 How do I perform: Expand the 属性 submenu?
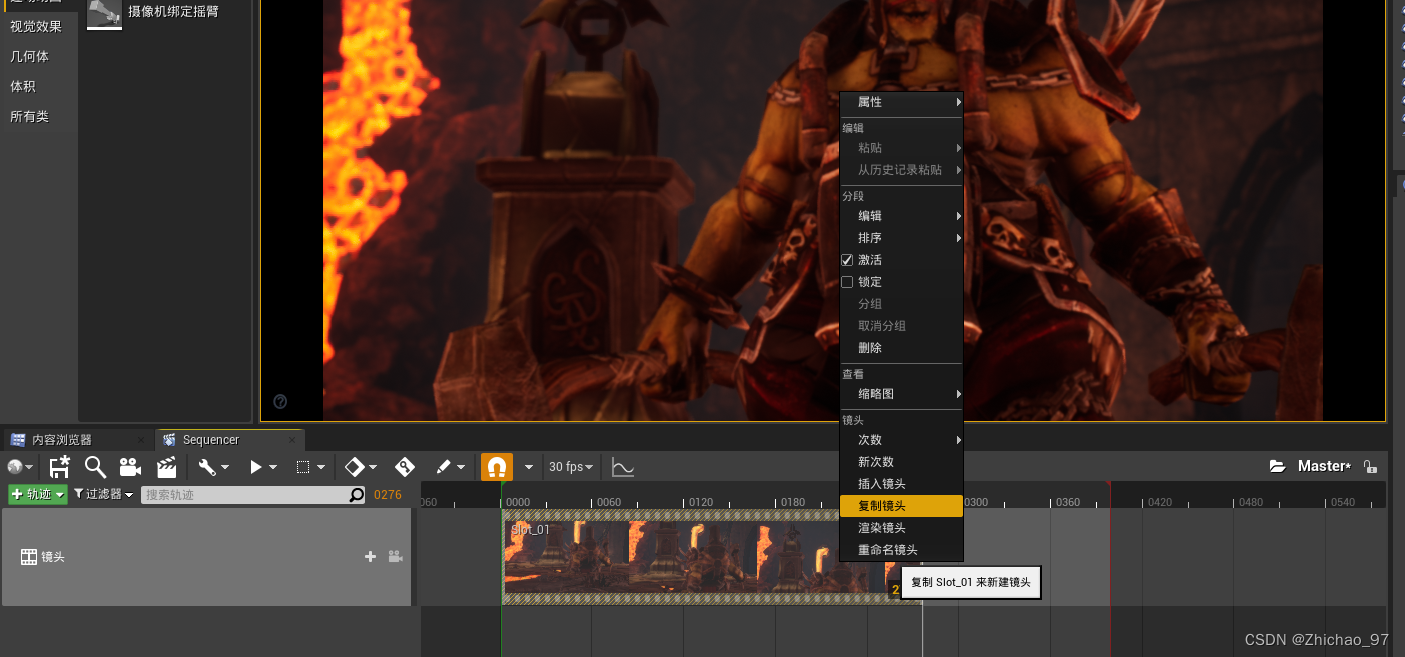click(x=901, y=102)
